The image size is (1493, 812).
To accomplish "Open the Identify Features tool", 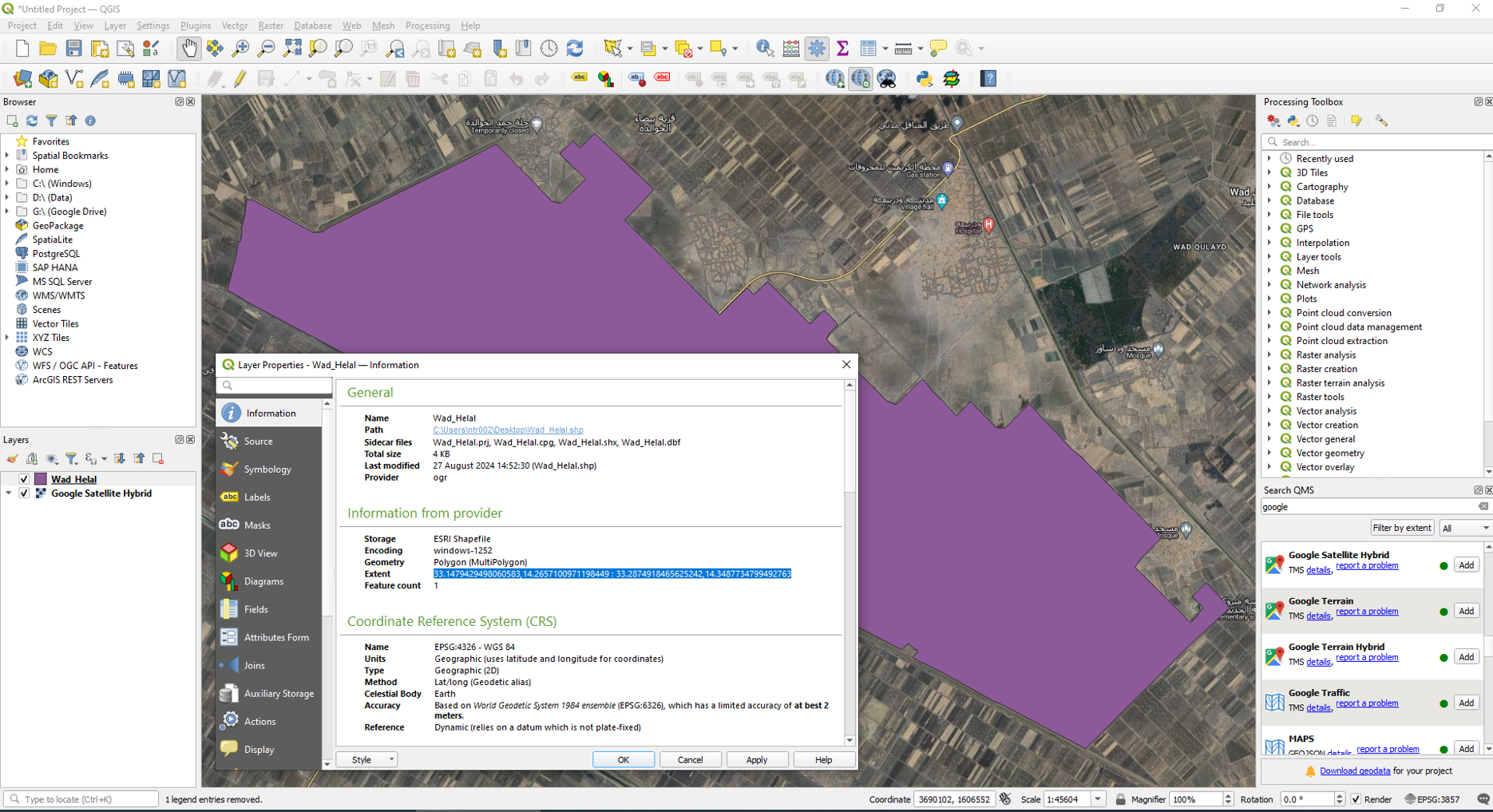I will (x=765, y=48).
